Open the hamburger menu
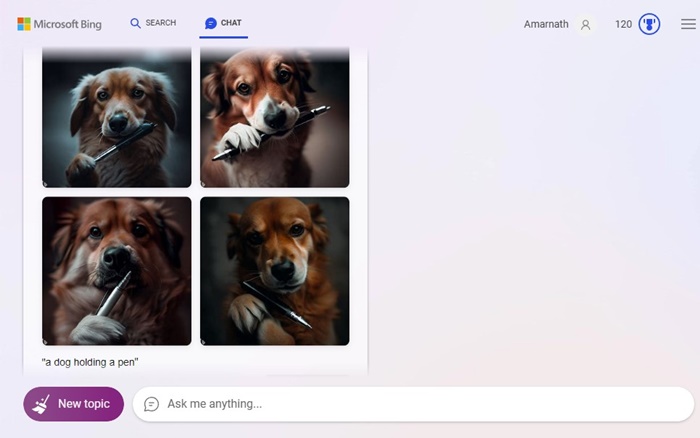Image resolution: width=700 pixels, height=438 pixels. coord(688,24)
